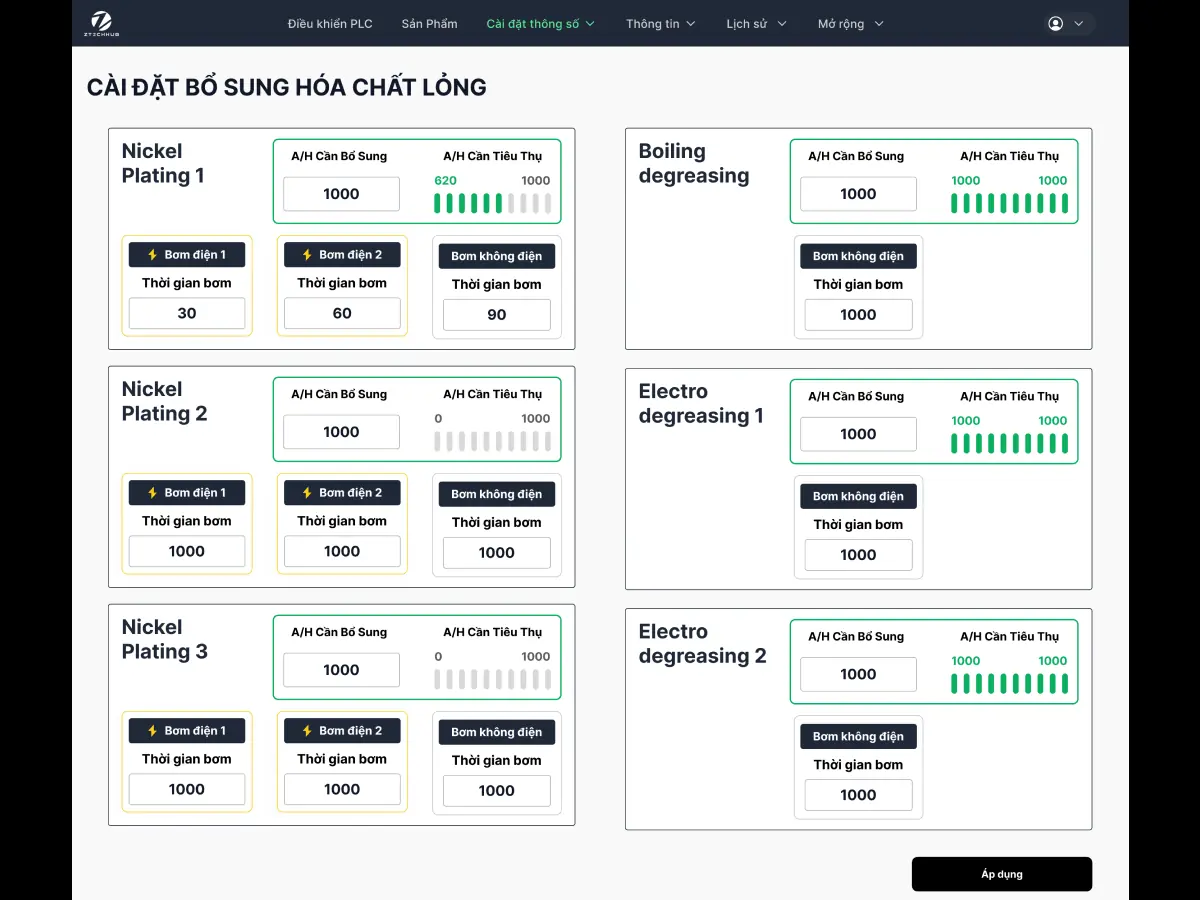
Task: Select Bơm không điện in Electro degreasing 2
Action: pos(858,736)
